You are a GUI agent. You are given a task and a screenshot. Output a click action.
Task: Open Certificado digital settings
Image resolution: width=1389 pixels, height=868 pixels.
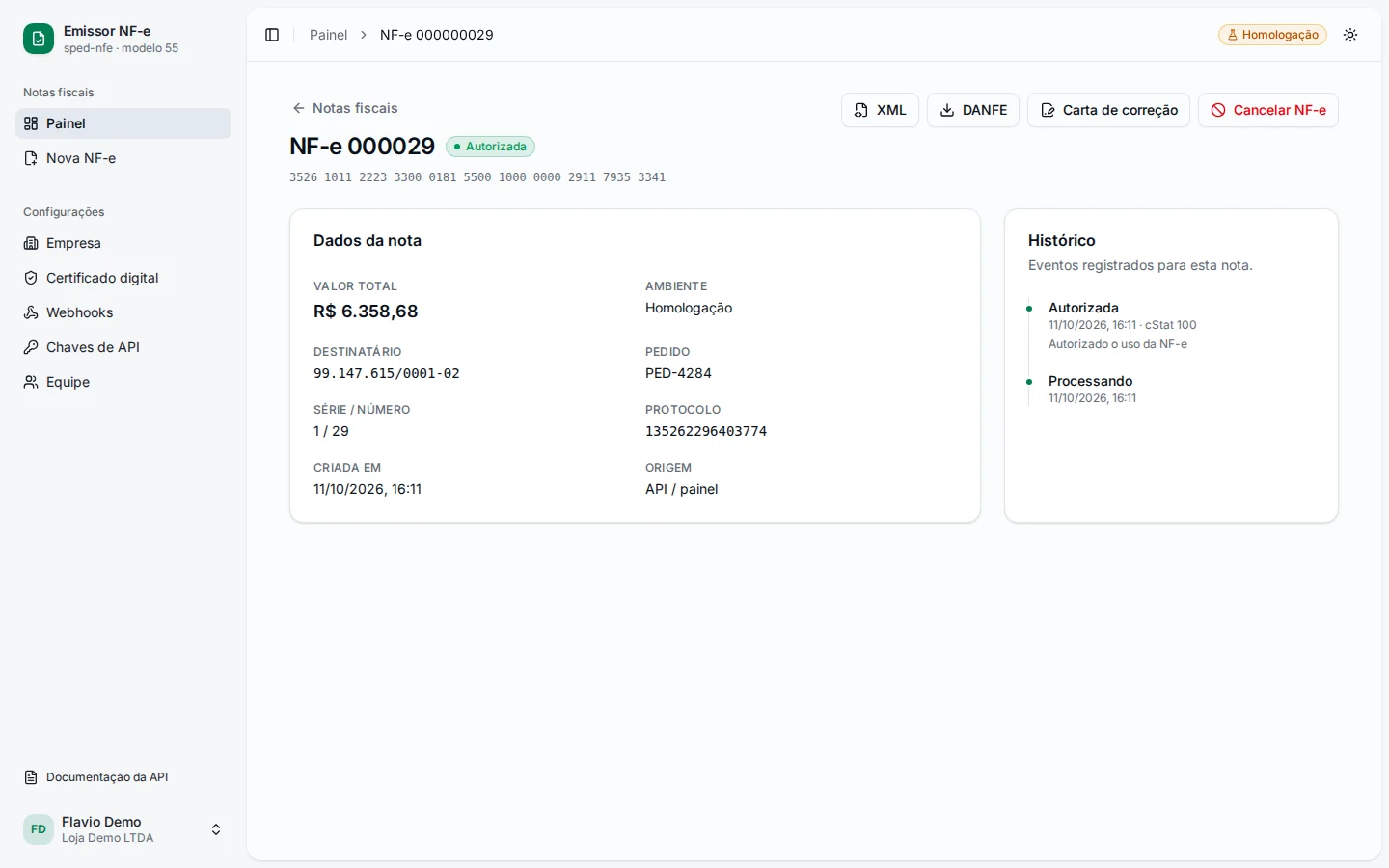[x=123, y=278]
